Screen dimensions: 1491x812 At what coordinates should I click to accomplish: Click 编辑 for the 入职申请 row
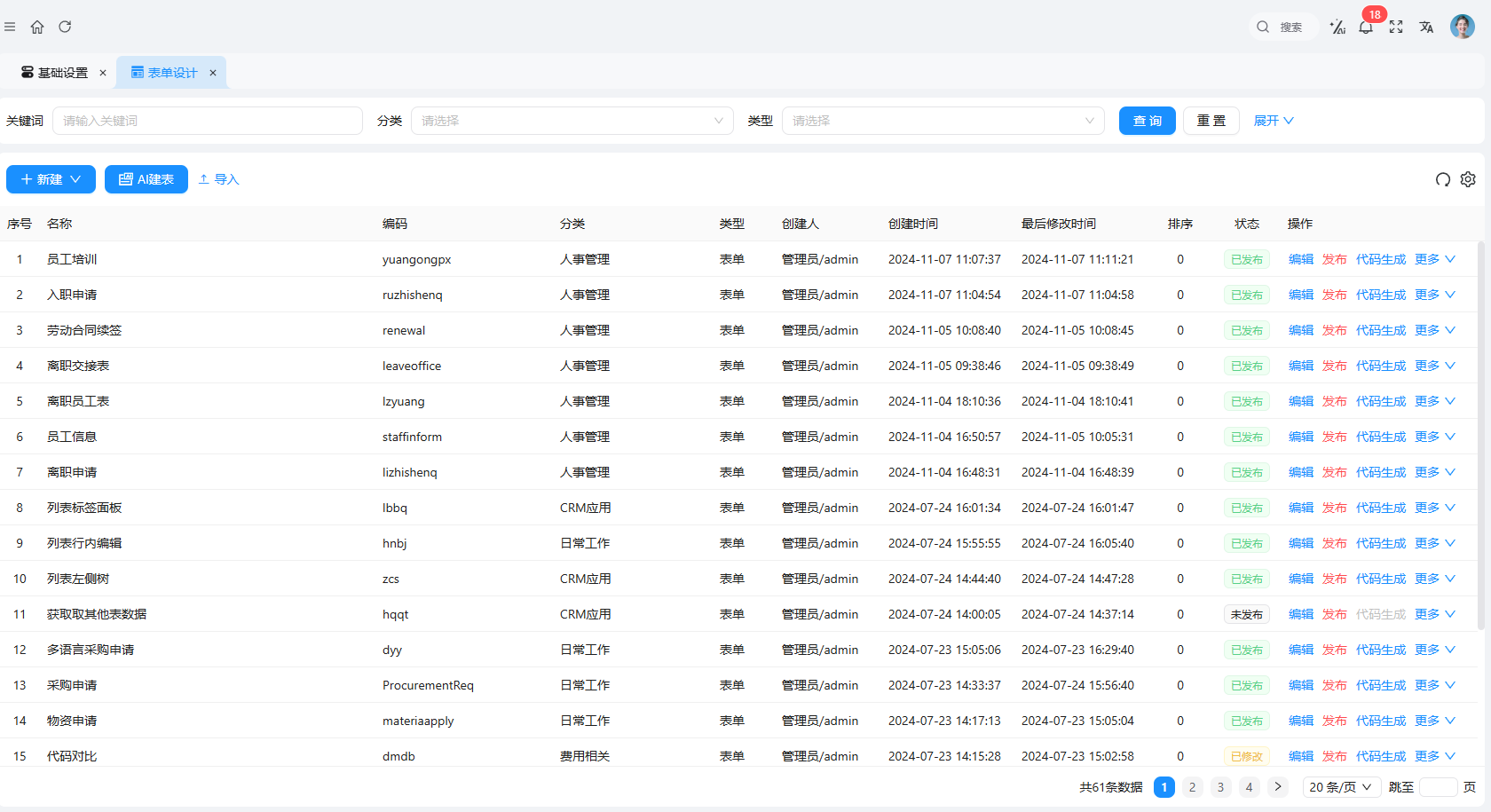pos(1300,295)
